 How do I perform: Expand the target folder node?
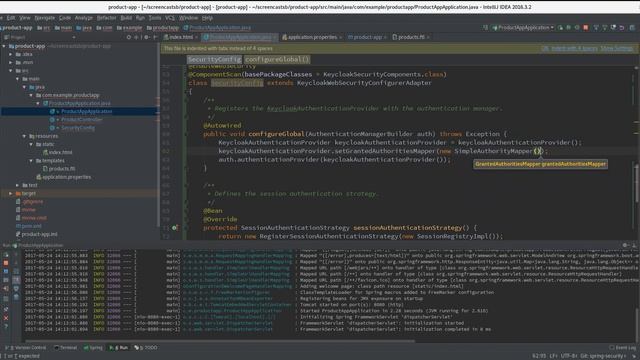(x=11, y=193)
